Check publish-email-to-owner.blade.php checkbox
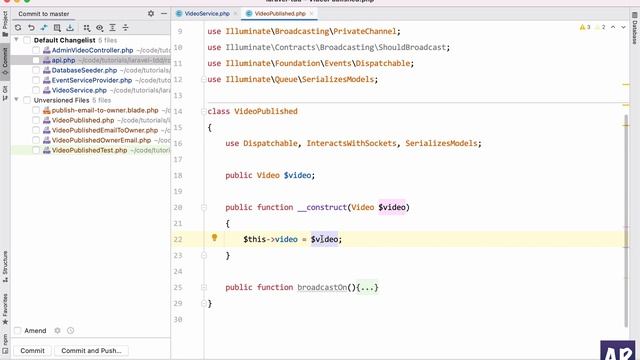The height and width of the screenshot is (360, 640). coord(36,110)
